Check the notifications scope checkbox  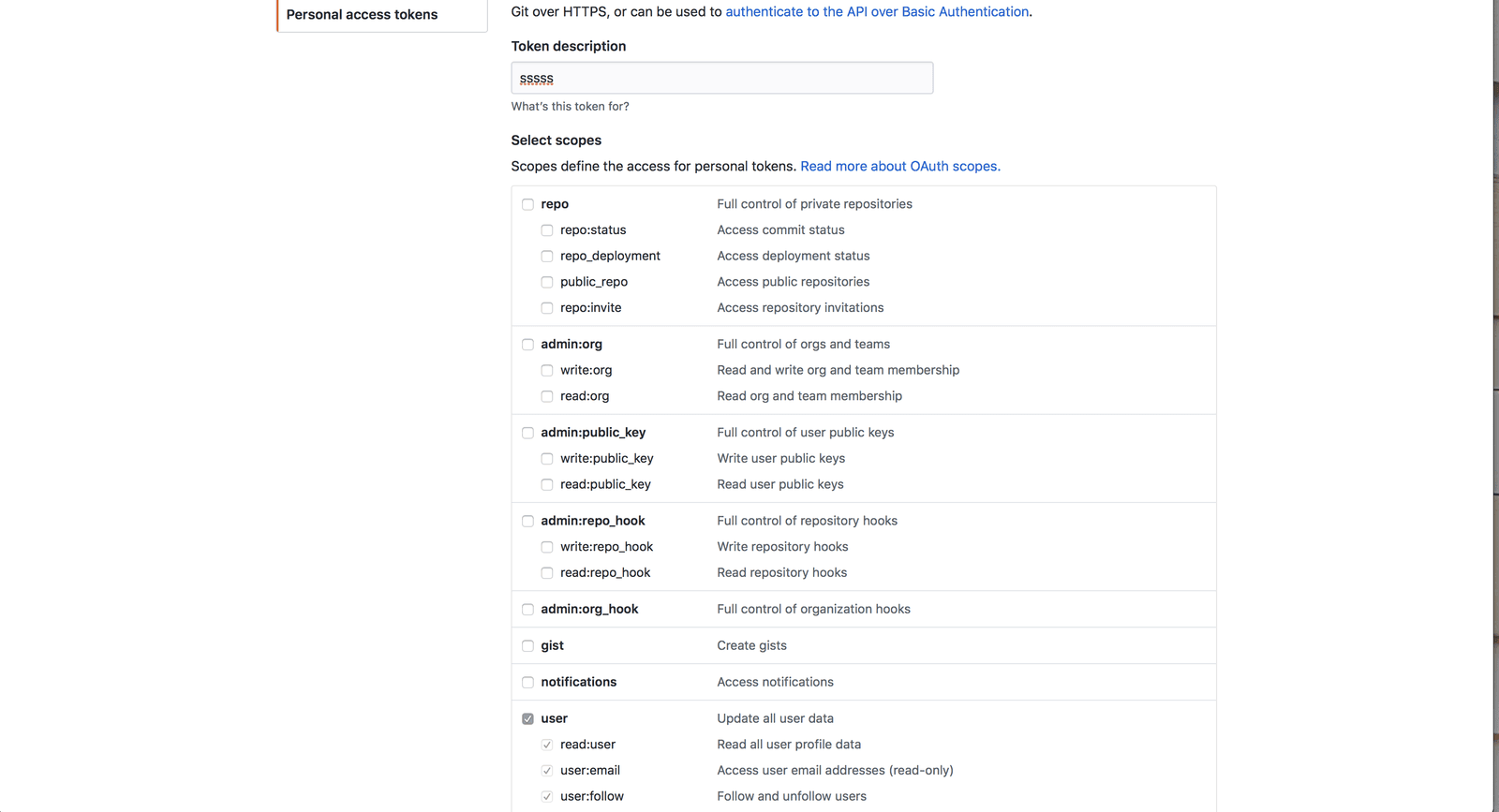point(527,683)
